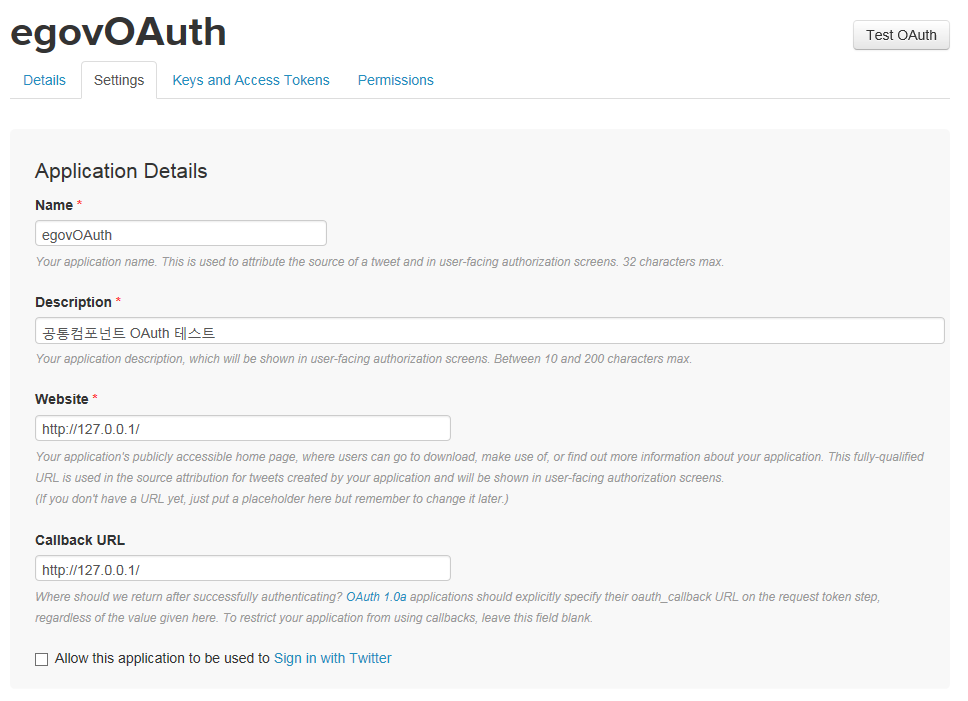Screen dimensions: 968x701
Task: Click the placeholder URL note in parentheses
Action: click(271, 499)
